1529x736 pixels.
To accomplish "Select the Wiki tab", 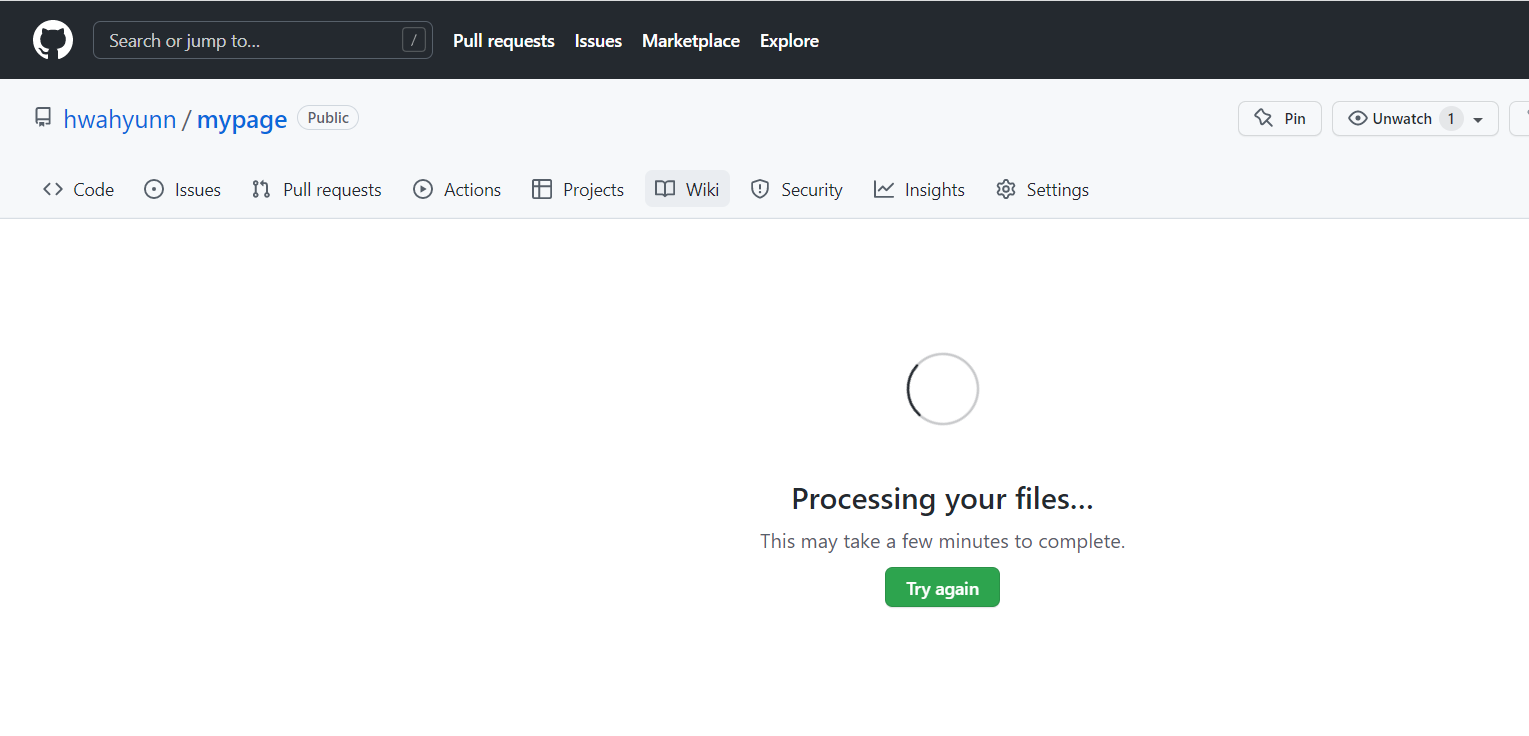I will pyautogui.click(x=687, y=190).
